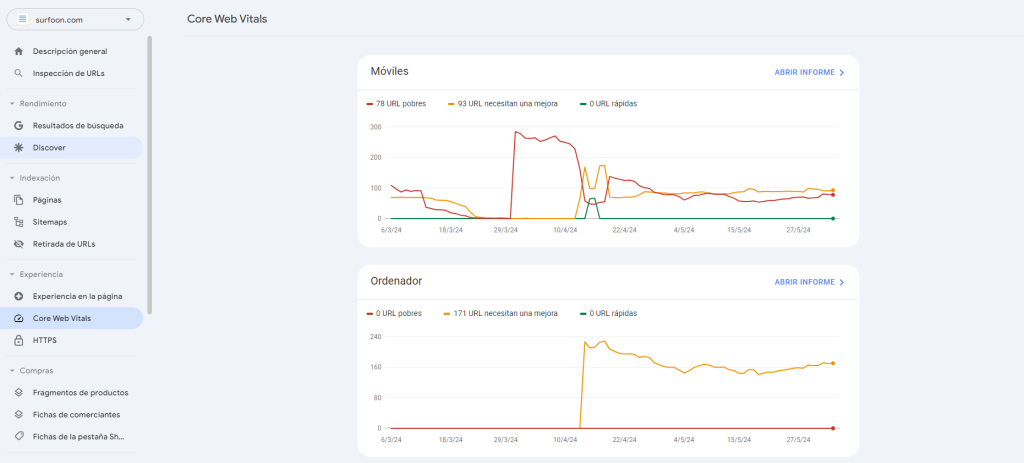Collapse the Rendimiento section
The width and height of the screenshot is (1024, 463).
tap(12, 104)
